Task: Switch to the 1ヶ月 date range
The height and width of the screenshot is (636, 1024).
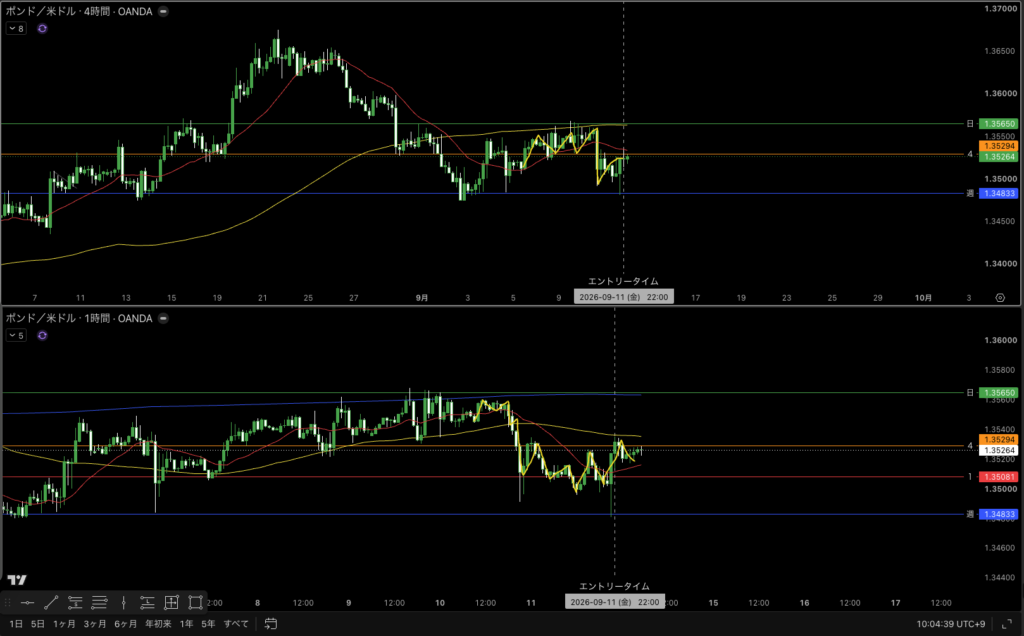Action: tap(64, 624)
